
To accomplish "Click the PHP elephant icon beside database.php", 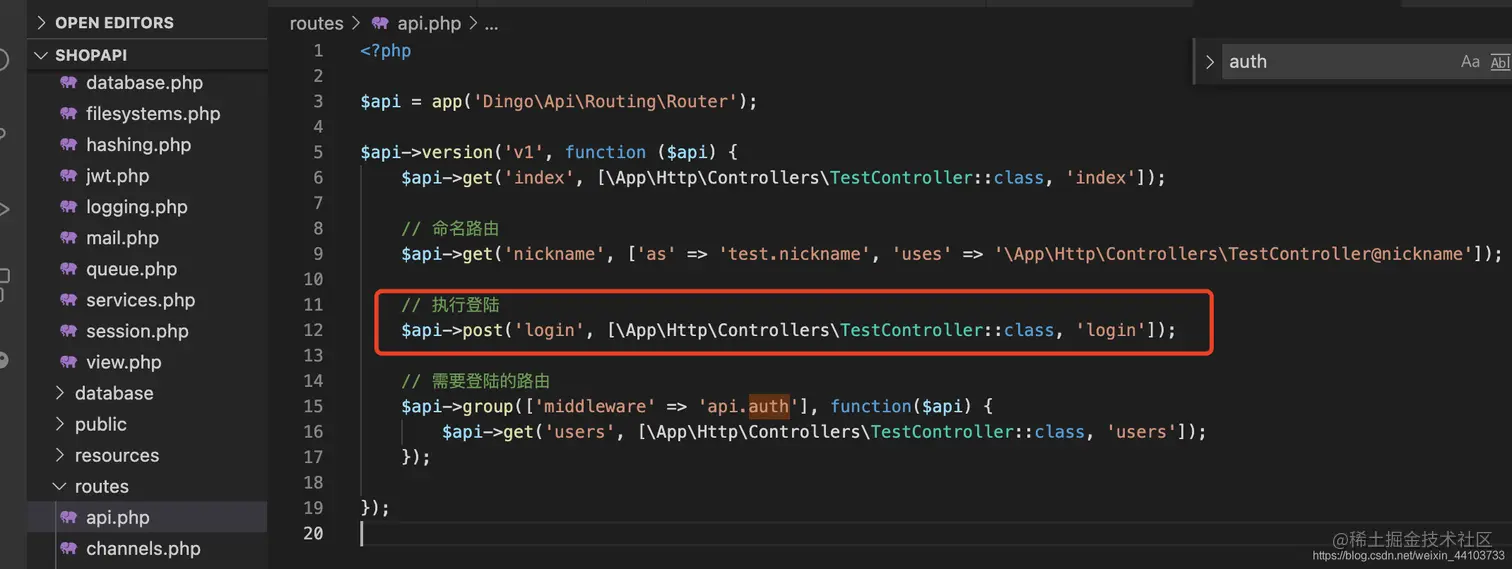I will click(x=68, y=82).
